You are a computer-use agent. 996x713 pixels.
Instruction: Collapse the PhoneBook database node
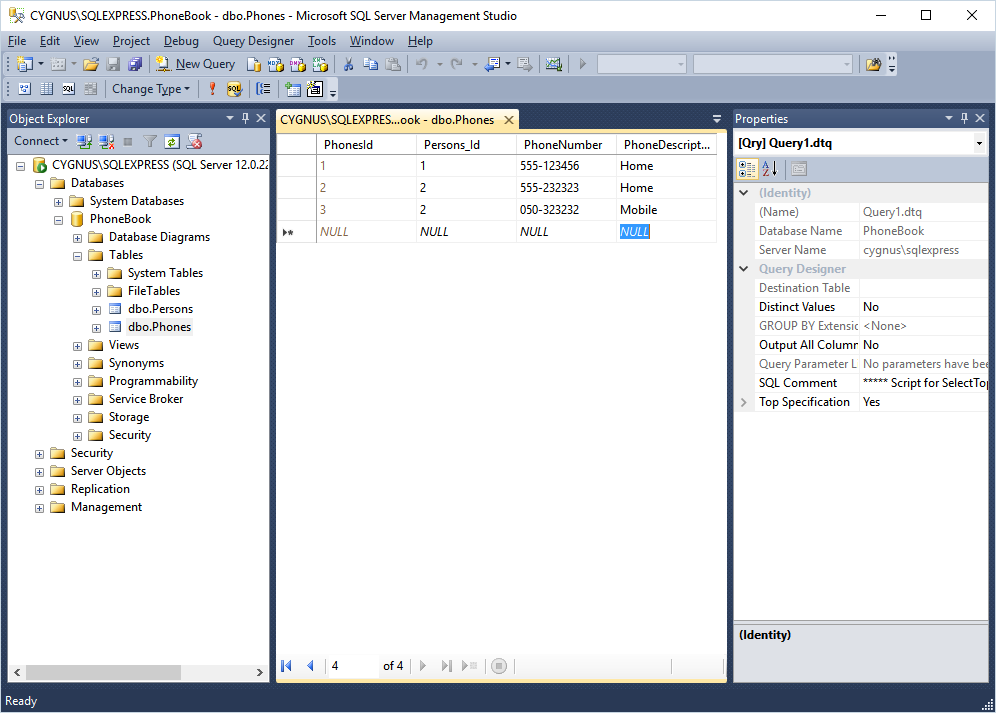pos(58,221)
